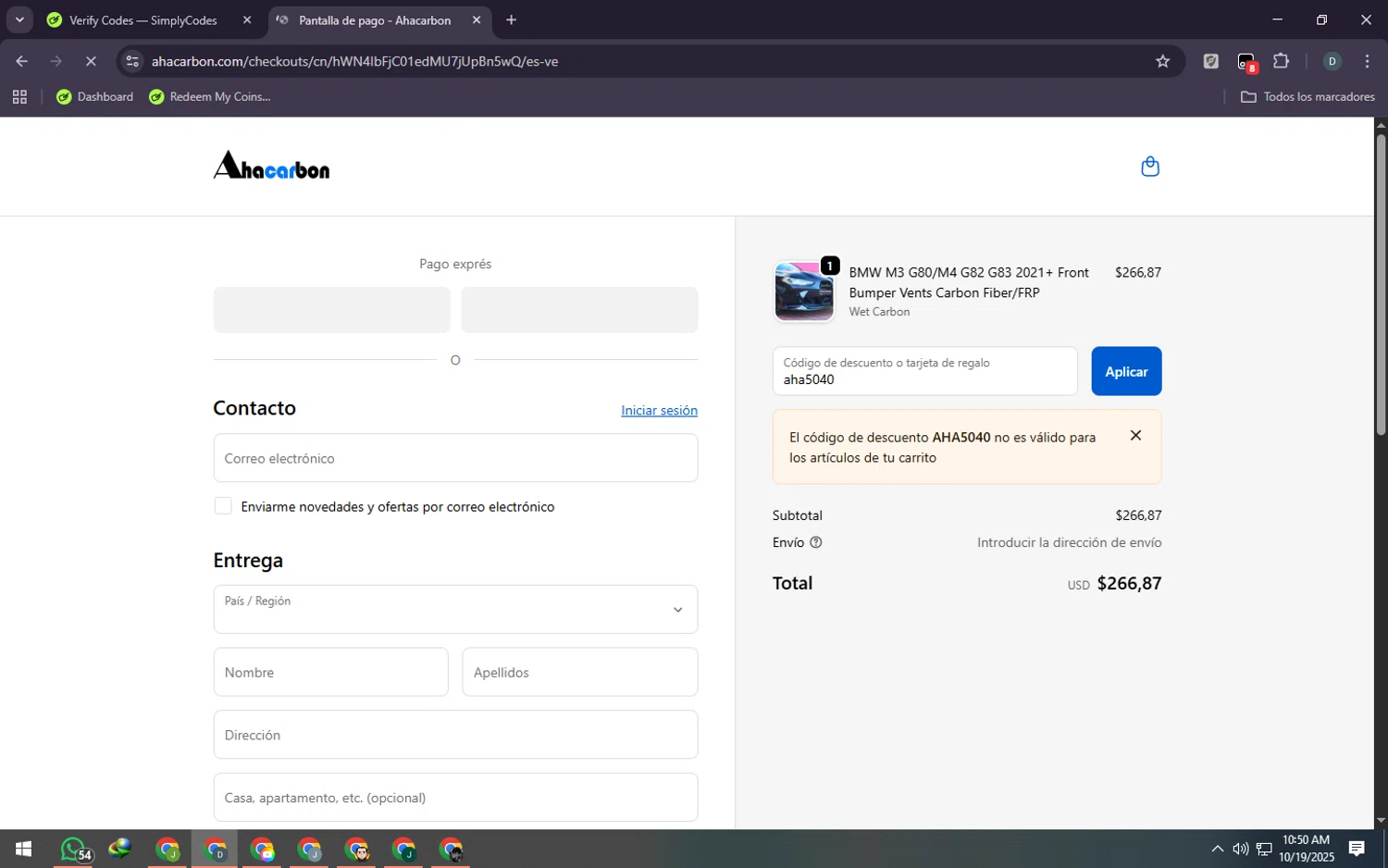Focus the Correo electrónico field

click(x=455, y=458)
